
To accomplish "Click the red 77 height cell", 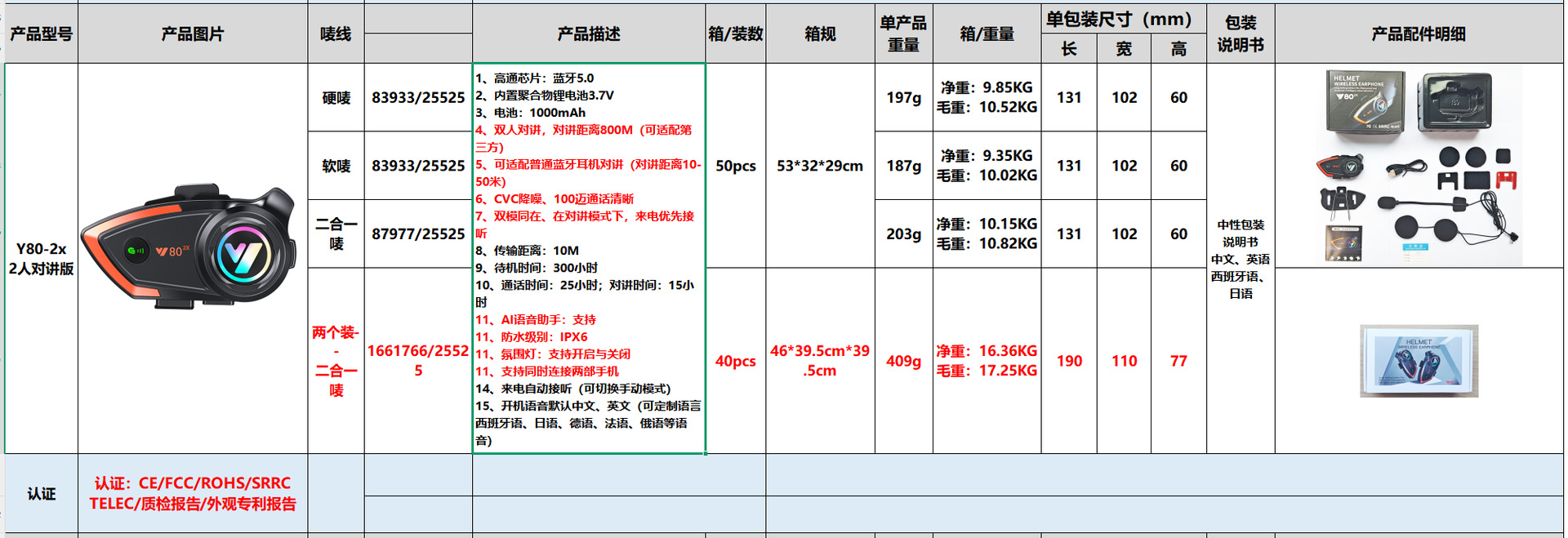I will tap(1178, 361).
